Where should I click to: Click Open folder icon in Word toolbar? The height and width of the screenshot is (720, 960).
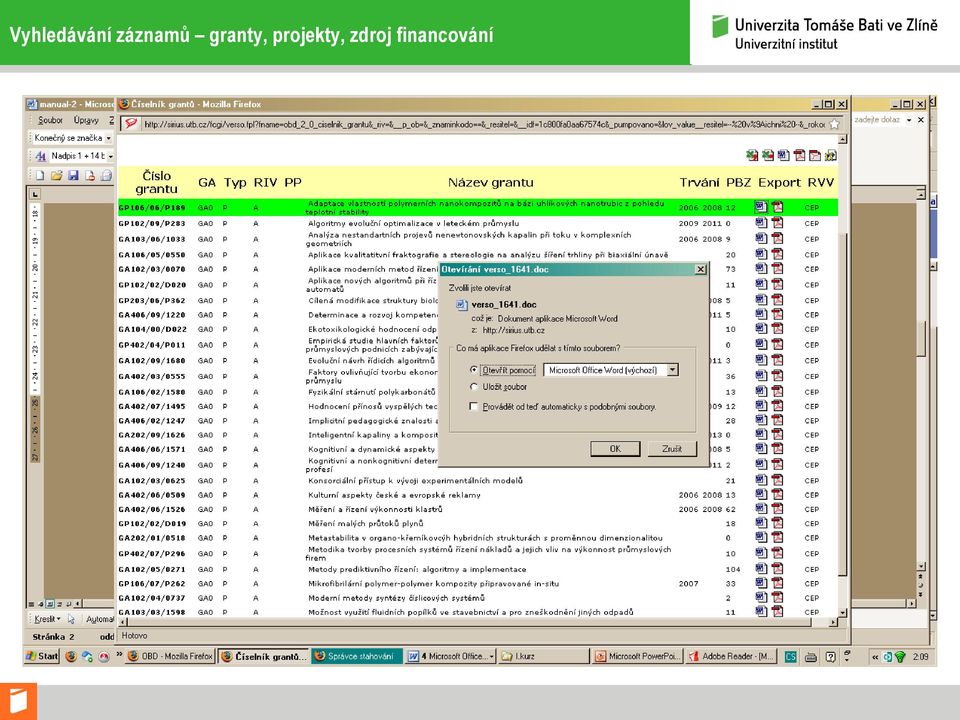click(56, 176)
